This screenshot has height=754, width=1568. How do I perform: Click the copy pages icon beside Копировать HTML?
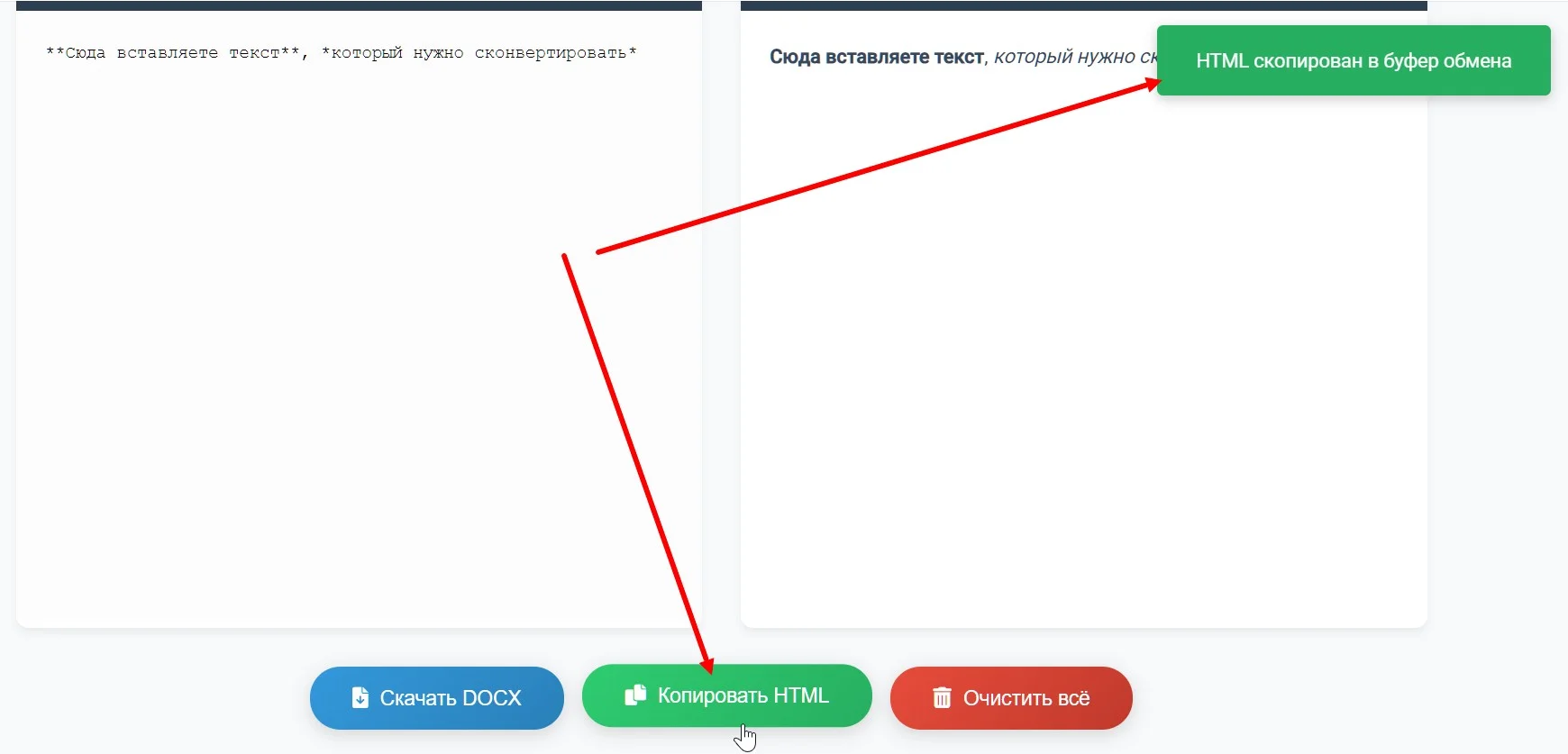pos(635,695)
